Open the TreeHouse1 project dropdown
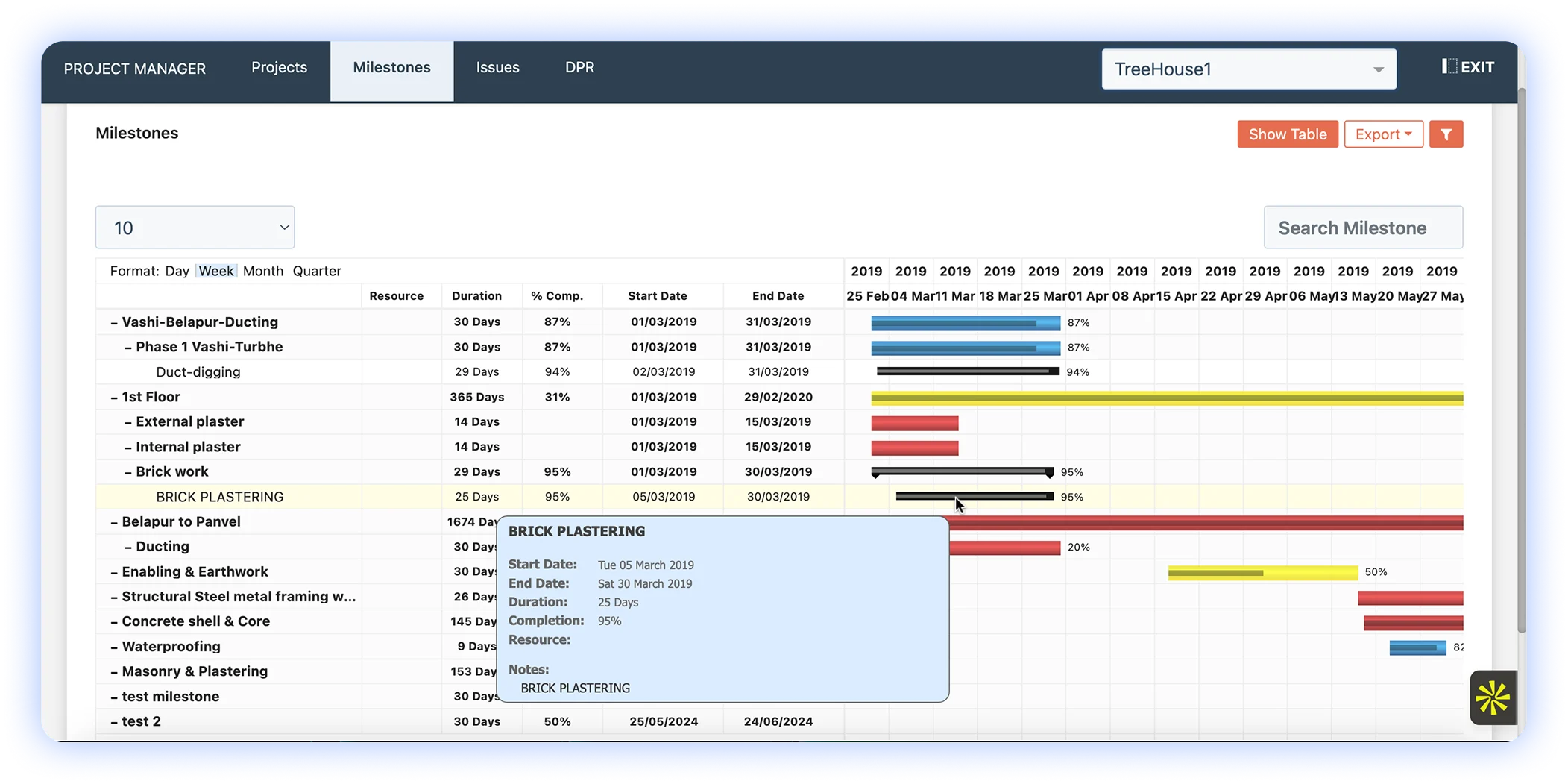This screenshot has width=1568, height=784. tap(1249, 69)
